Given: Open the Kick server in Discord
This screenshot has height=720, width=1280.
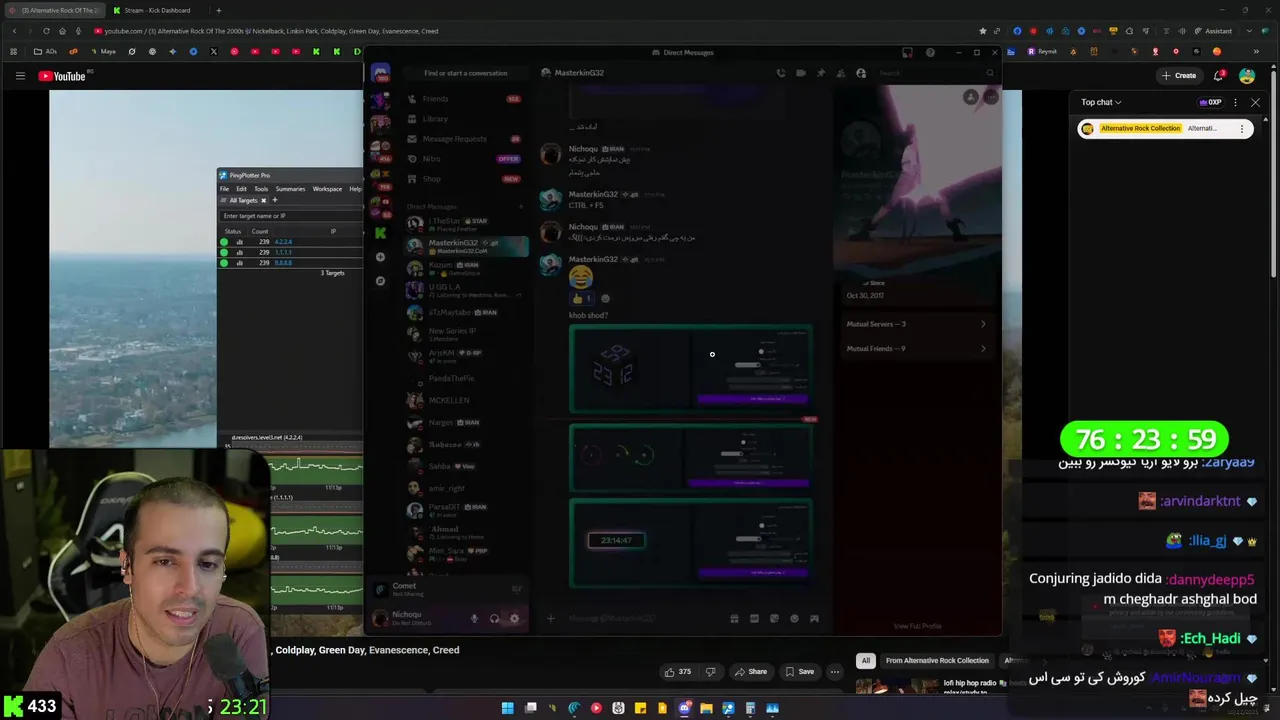Looking at the screenshot, I should coord(380,233).
